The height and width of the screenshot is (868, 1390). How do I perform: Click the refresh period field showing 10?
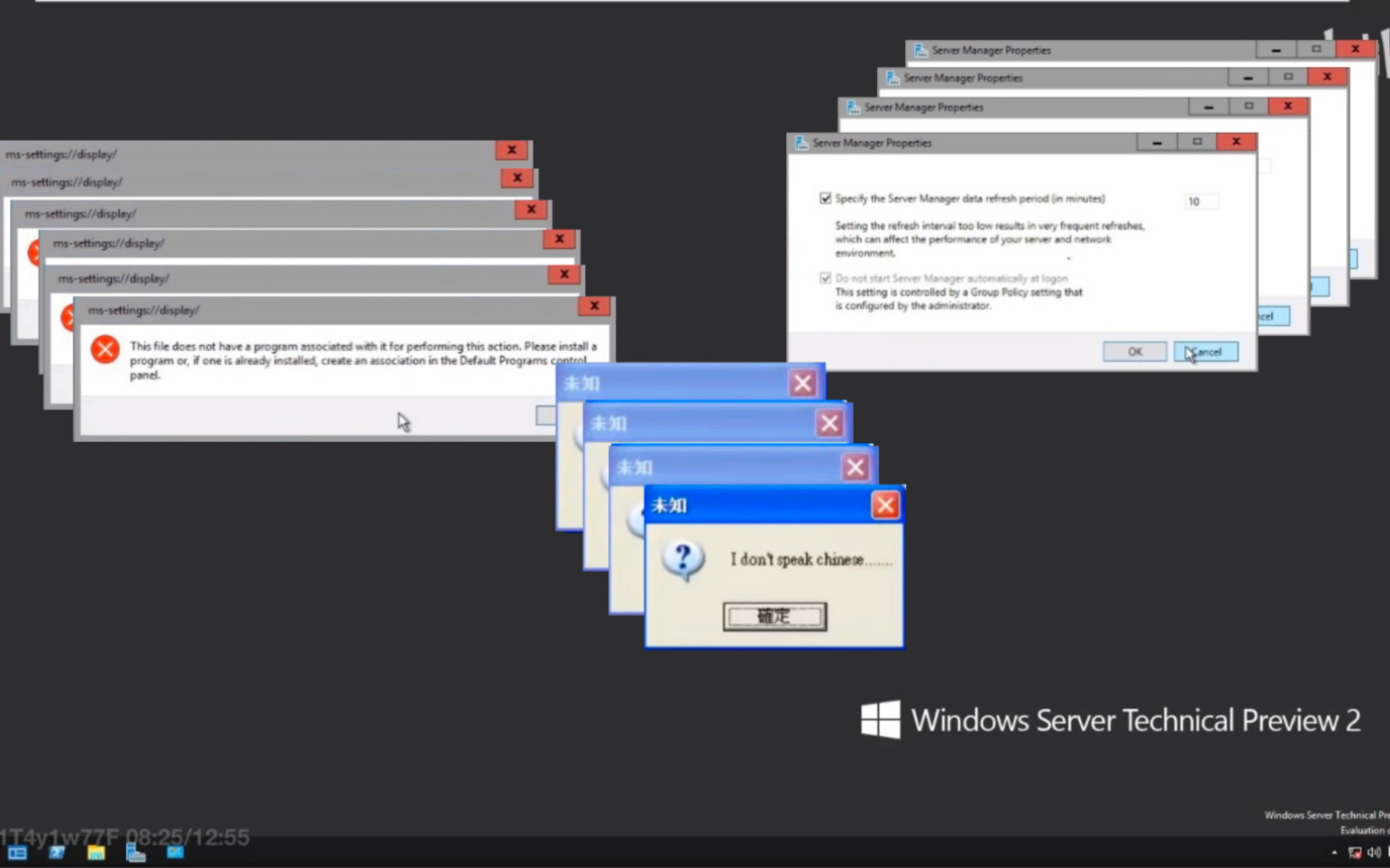[1201, 202]
